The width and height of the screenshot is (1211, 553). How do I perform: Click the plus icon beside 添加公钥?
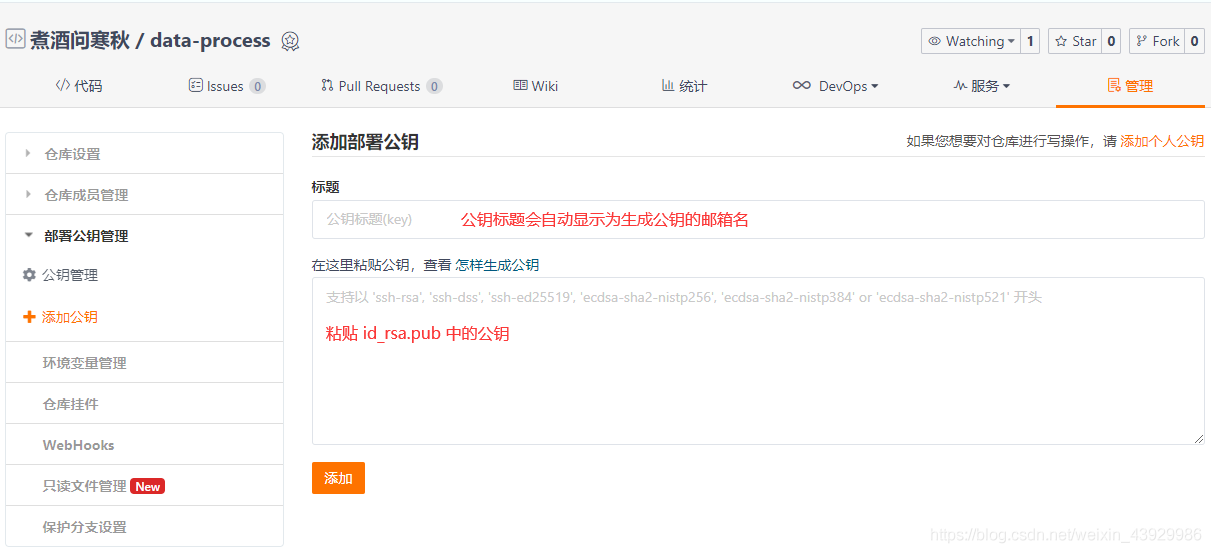pyautogui.click(x=29, y=317)
